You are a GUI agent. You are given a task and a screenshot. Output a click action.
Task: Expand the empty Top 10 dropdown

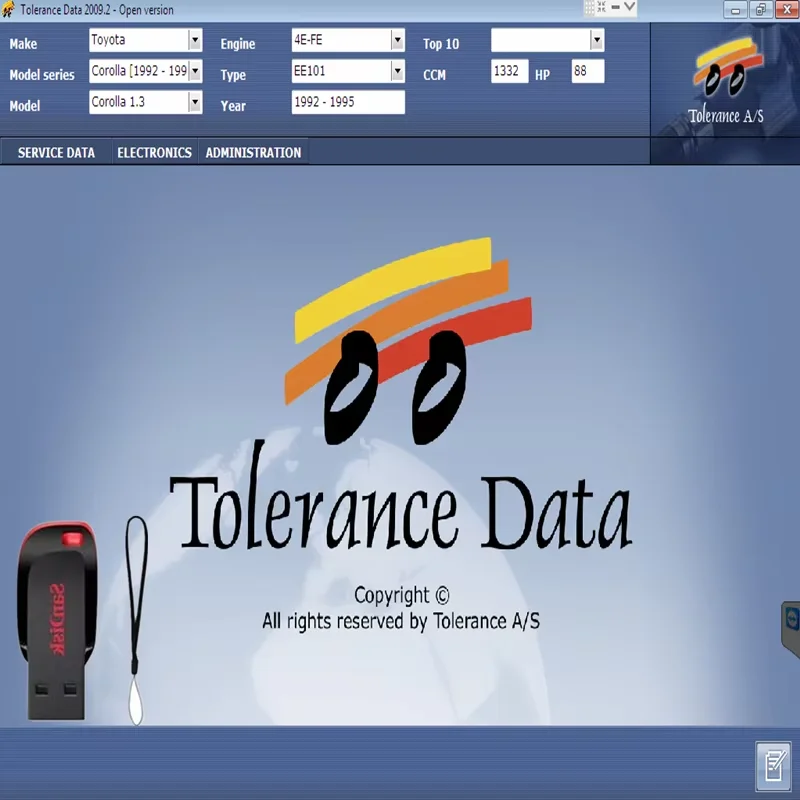coord(547,40)
